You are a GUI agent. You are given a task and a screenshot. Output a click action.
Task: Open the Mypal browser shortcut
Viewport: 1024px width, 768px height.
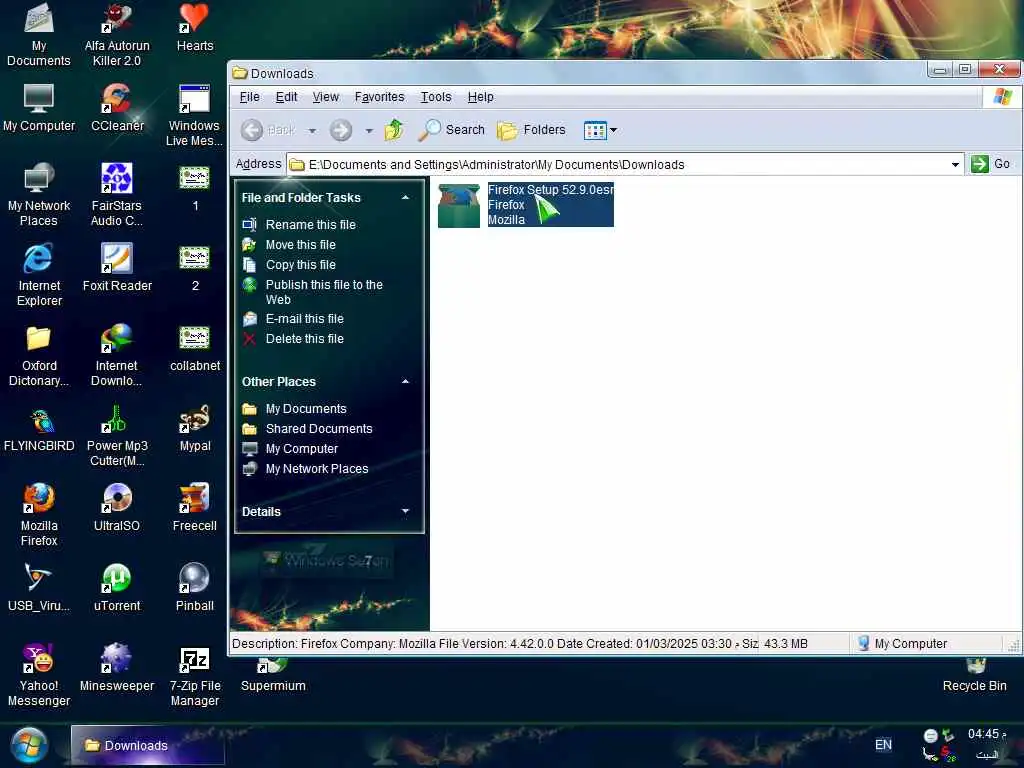[195, 429]
